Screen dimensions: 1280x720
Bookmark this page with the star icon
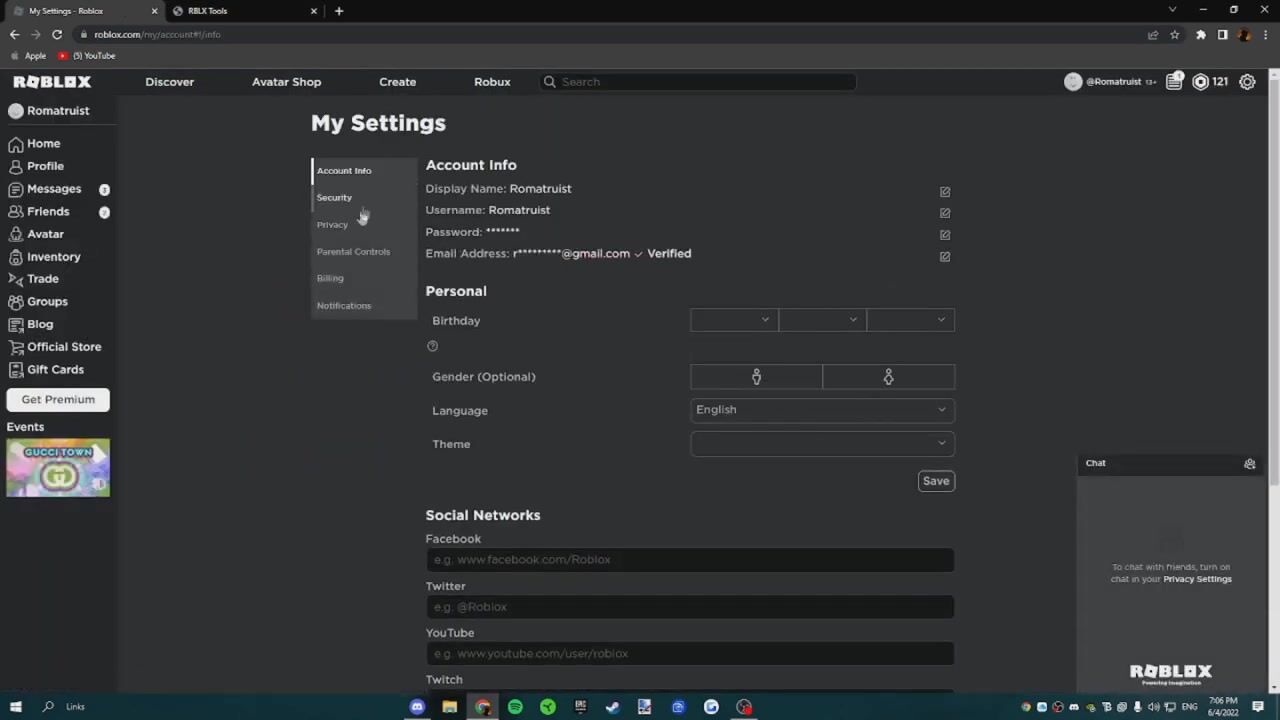click(1175, 34)
